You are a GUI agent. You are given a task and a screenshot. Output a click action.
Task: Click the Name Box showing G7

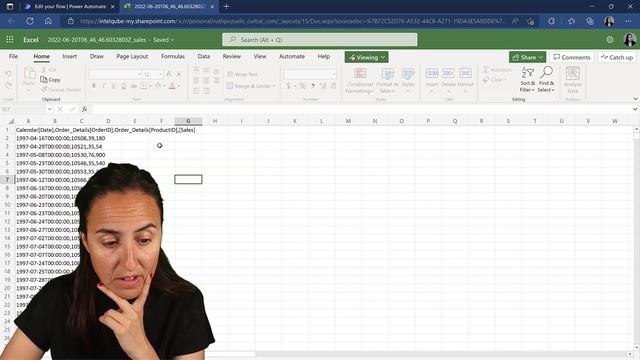(24, 109)
